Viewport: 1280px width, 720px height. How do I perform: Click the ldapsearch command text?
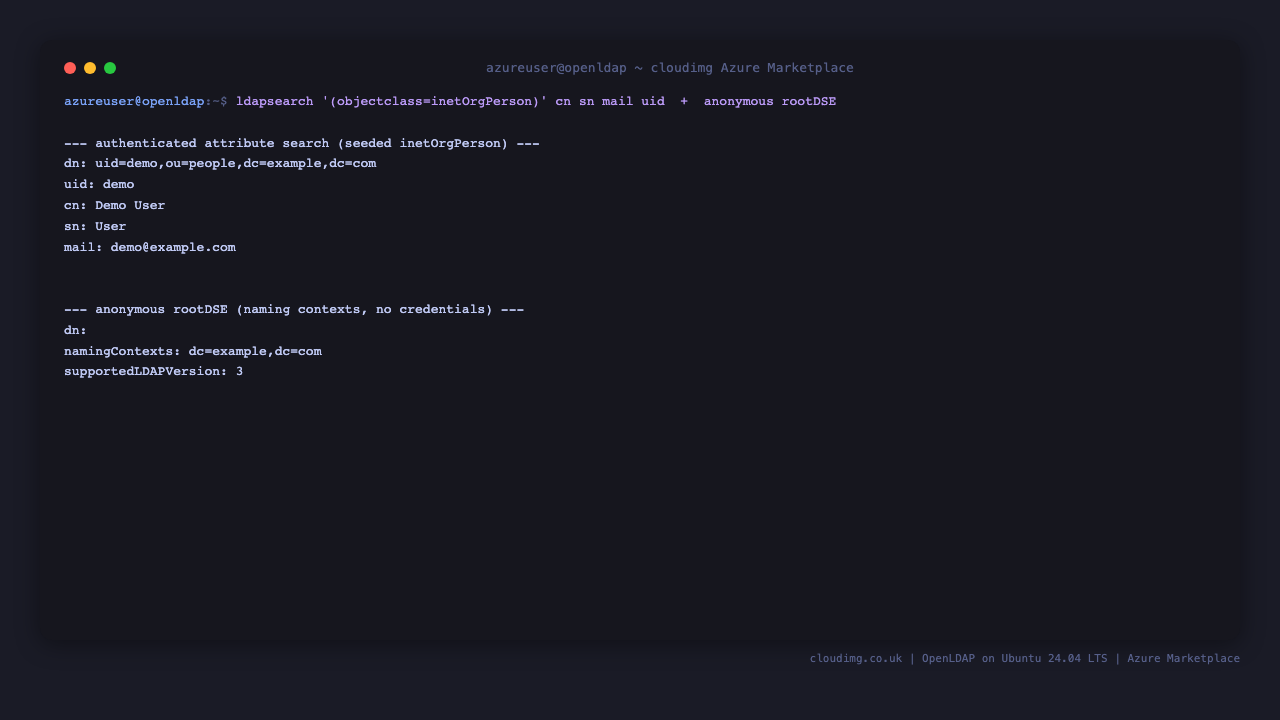pyautogui.click(x=536, y=101)
